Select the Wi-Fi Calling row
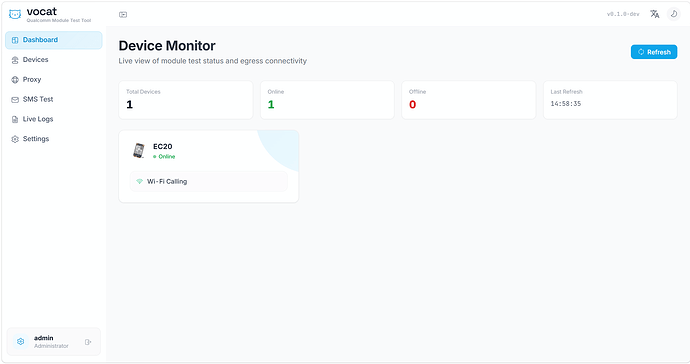Screen dimensions: 690x364 209,181
